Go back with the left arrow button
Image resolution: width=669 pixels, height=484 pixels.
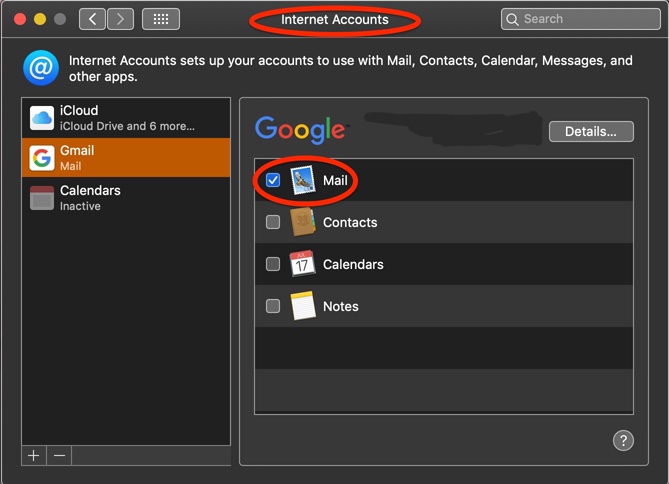(92, 19)
